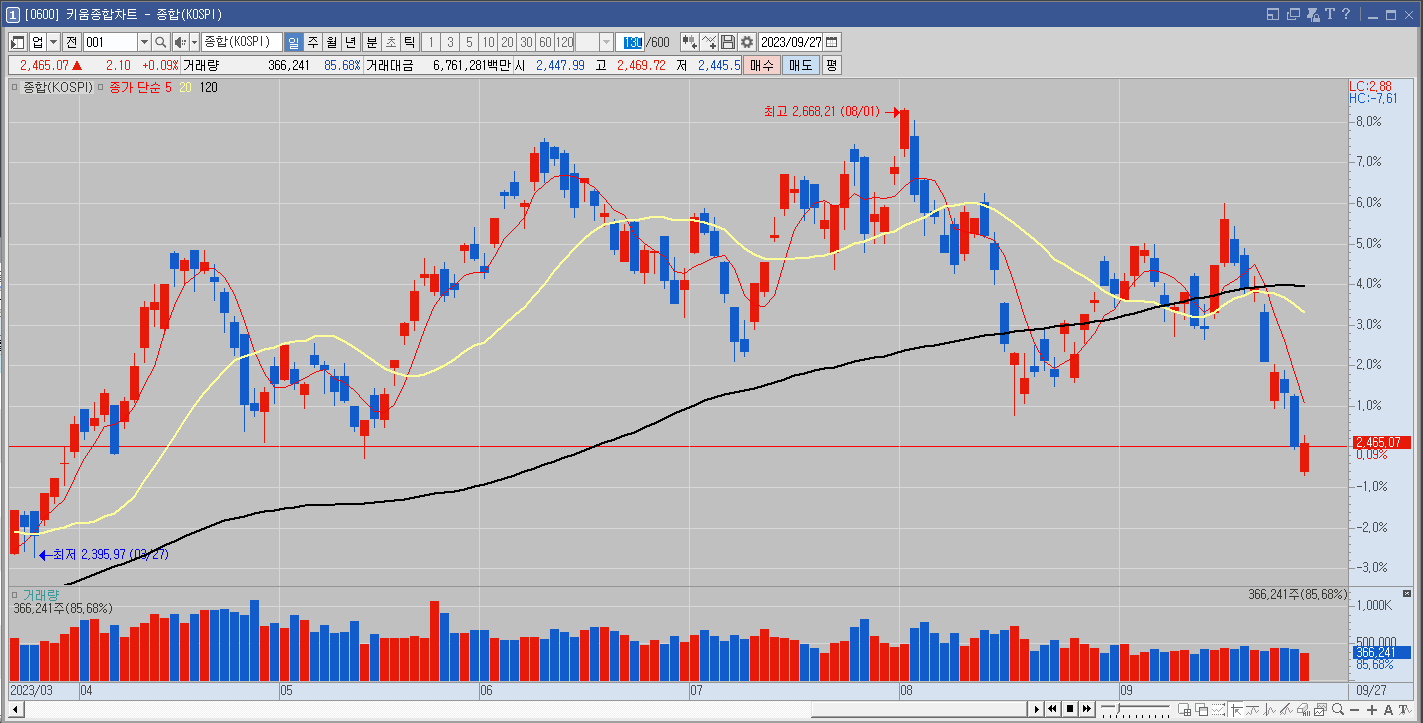Click the 종합(KOSPI) name field
1423x723 pixels.
pos(240,42)
